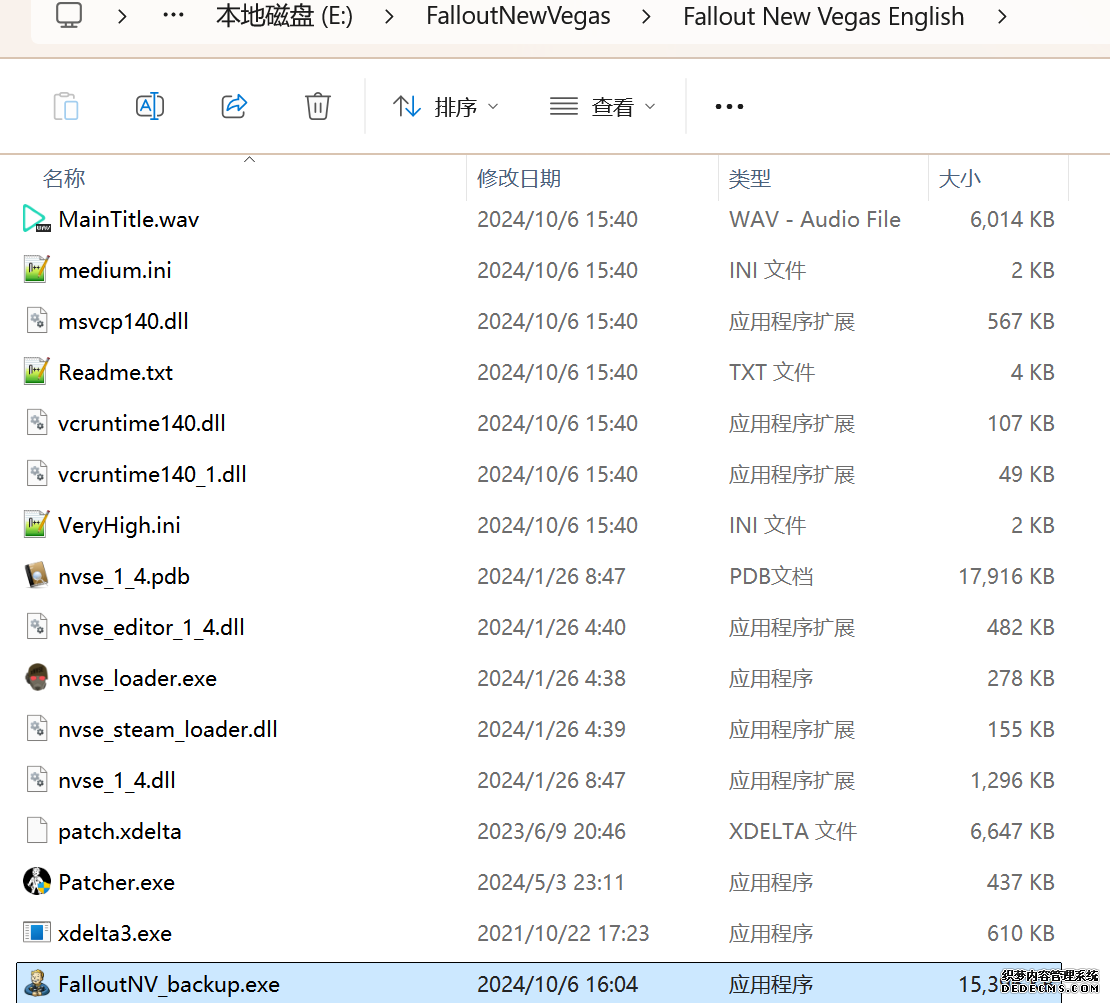
Task: Open the 排序 sort dropdown
Action: click(445, 107)
